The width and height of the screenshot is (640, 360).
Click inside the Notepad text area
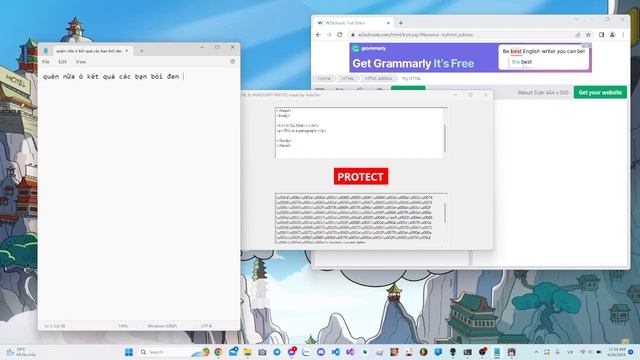pyautogui.click(x=139, y=196)
